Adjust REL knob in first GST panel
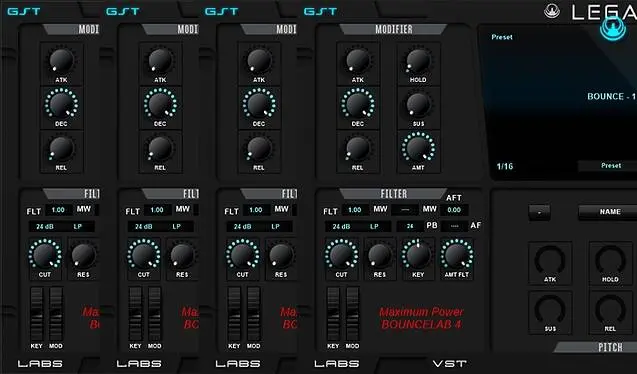637x374 pixels. [61, 148]
